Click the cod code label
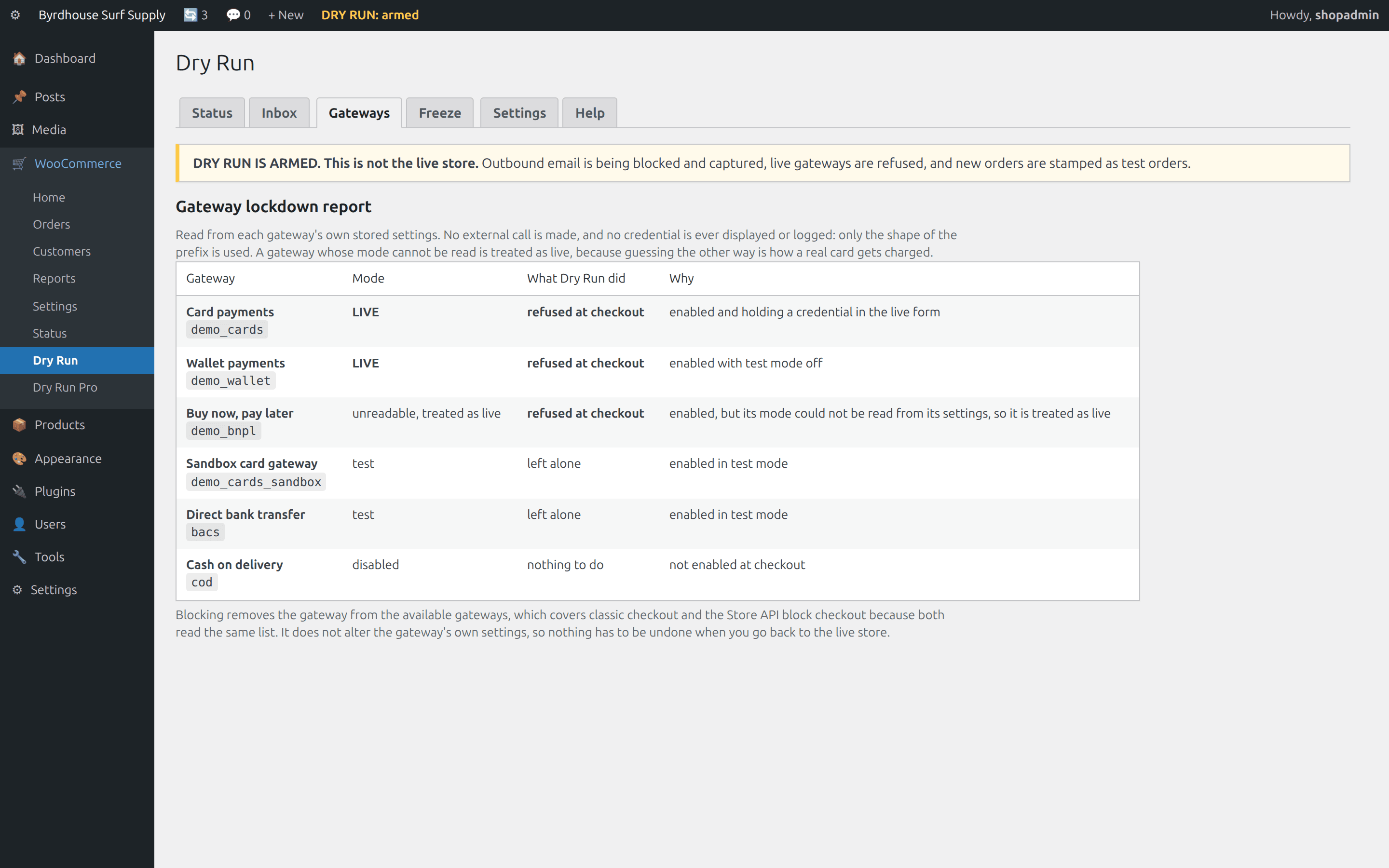Image resolution: width=1389 pixels, height=868 pixels. [202, 582]
